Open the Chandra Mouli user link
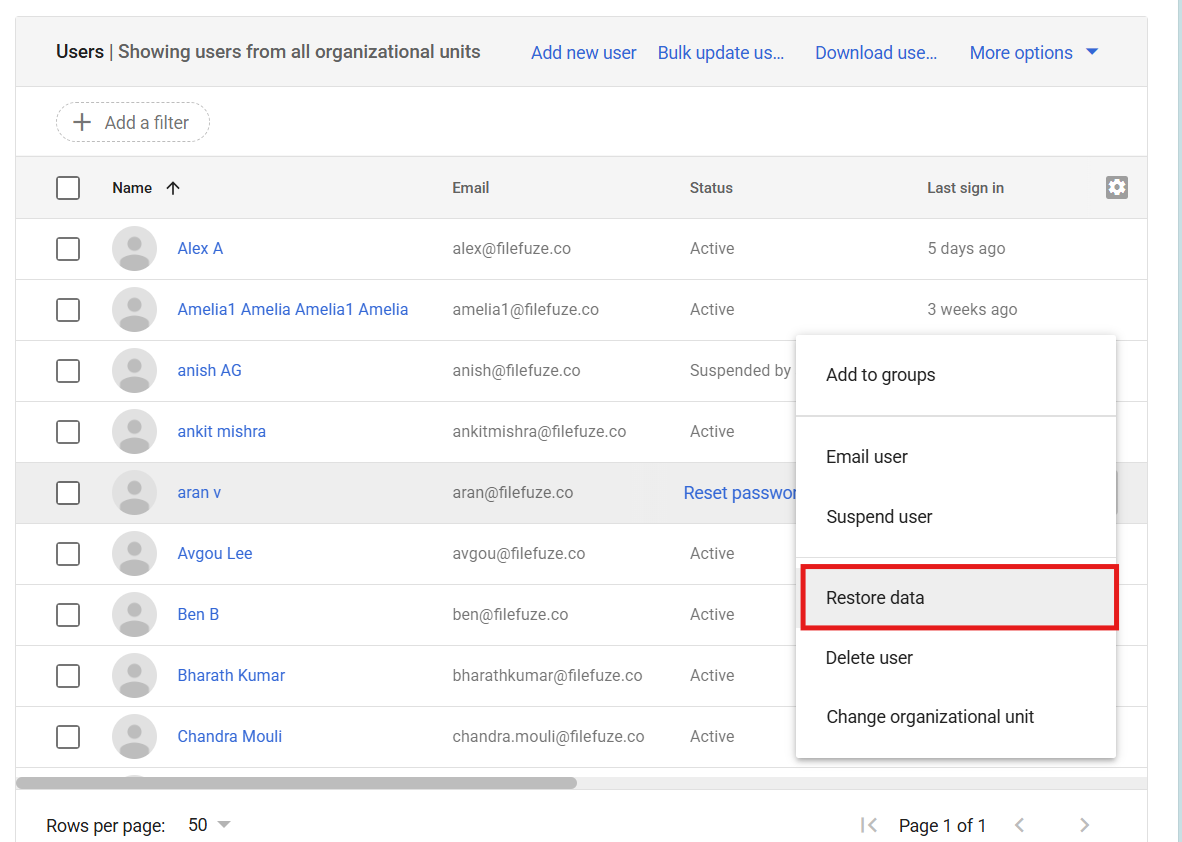The image size is (1182, 842). [230, 736]
